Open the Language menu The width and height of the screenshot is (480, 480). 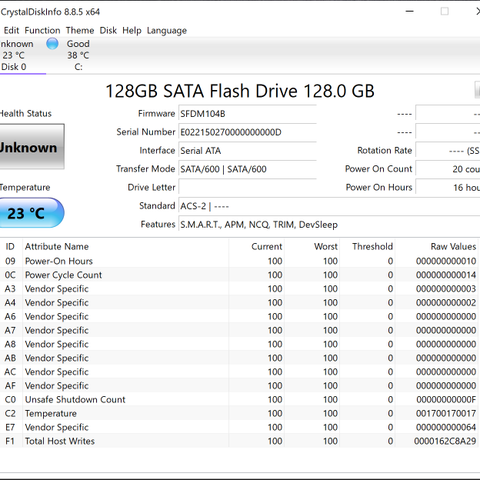[x=167, y=30]
